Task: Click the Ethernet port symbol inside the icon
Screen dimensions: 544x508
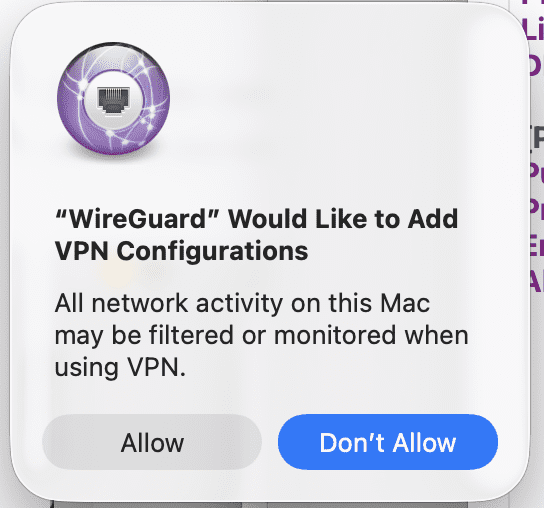Action: tap(113, 100)
